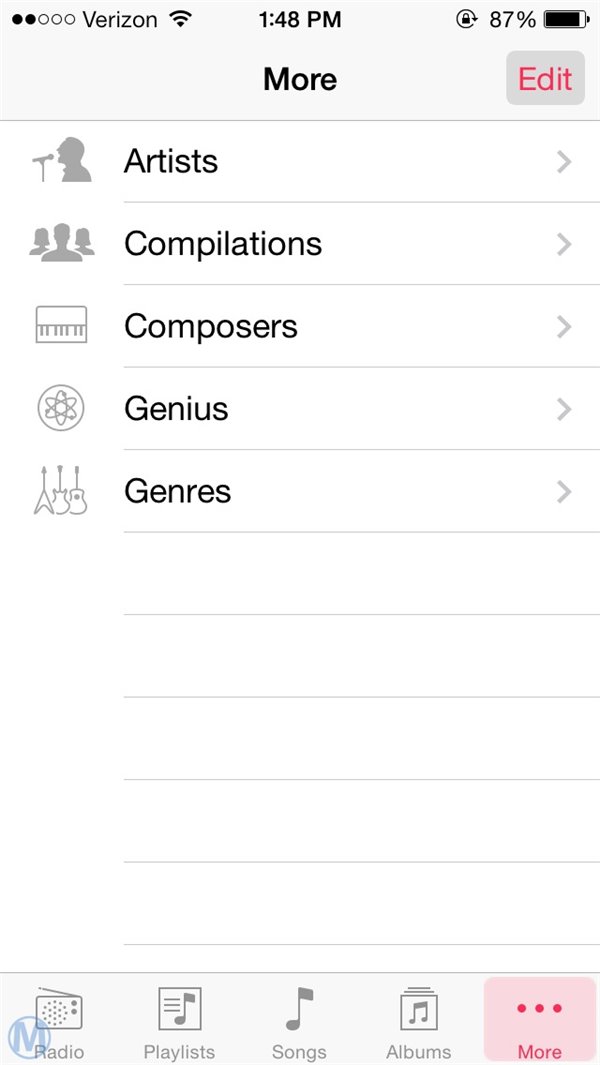Open the Genres list item label
This screenshot has height=1065, width=600.
tap(177, 491)
